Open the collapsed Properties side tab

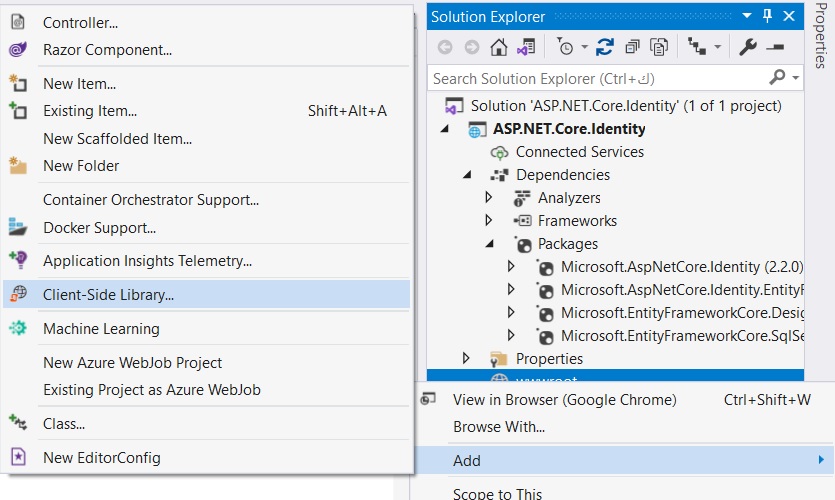click(821, 35)
